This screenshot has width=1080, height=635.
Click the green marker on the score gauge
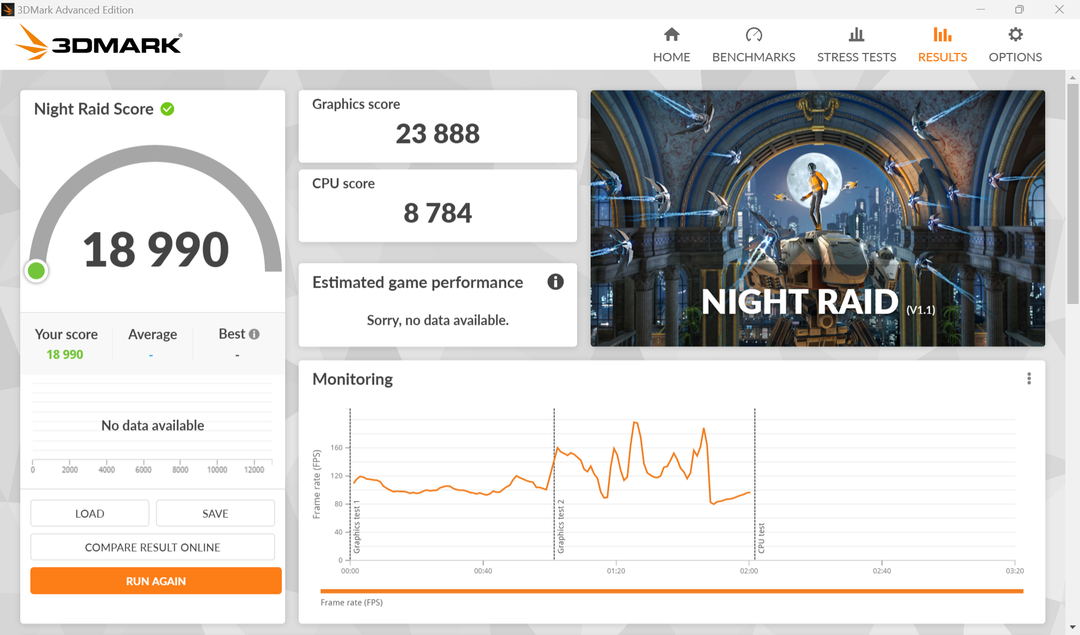[x=37, y=270]
